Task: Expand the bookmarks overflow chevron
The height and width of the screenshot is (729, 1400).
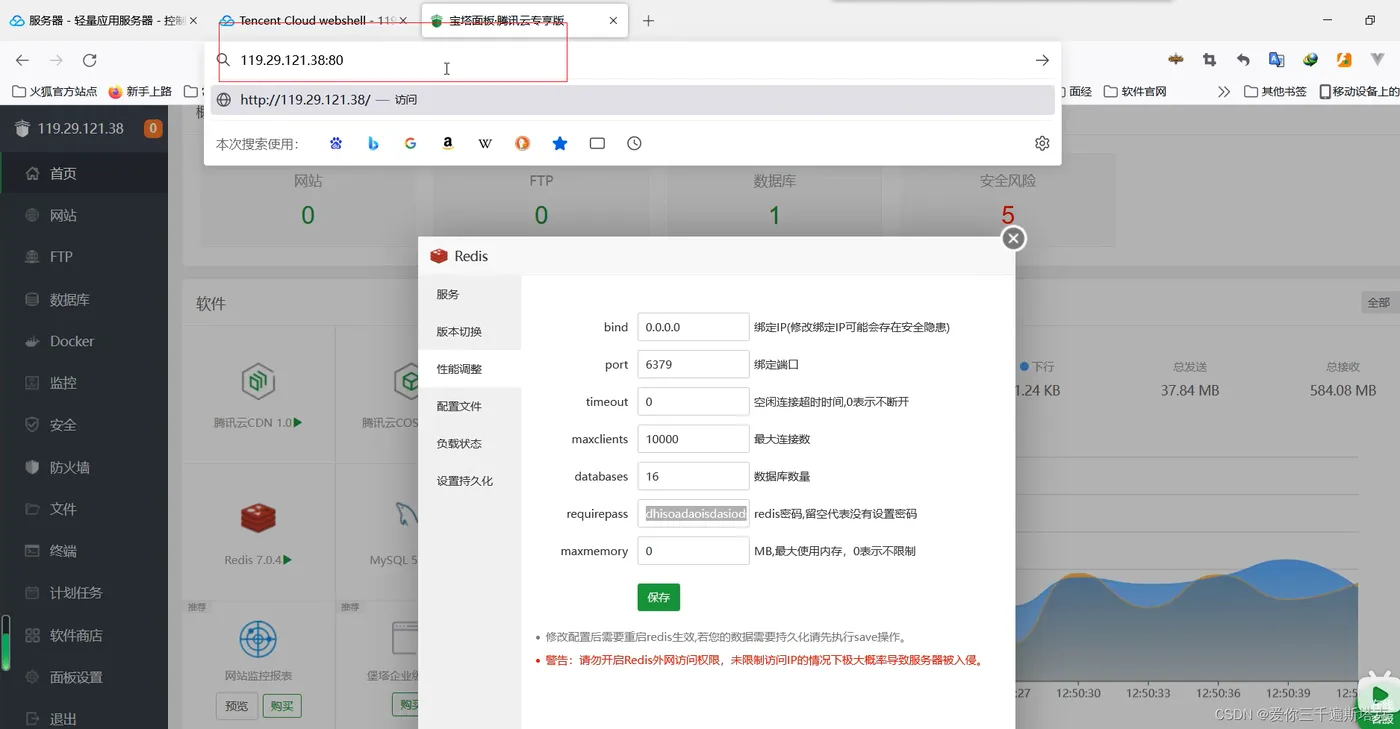Action: tap(1224, 91)
